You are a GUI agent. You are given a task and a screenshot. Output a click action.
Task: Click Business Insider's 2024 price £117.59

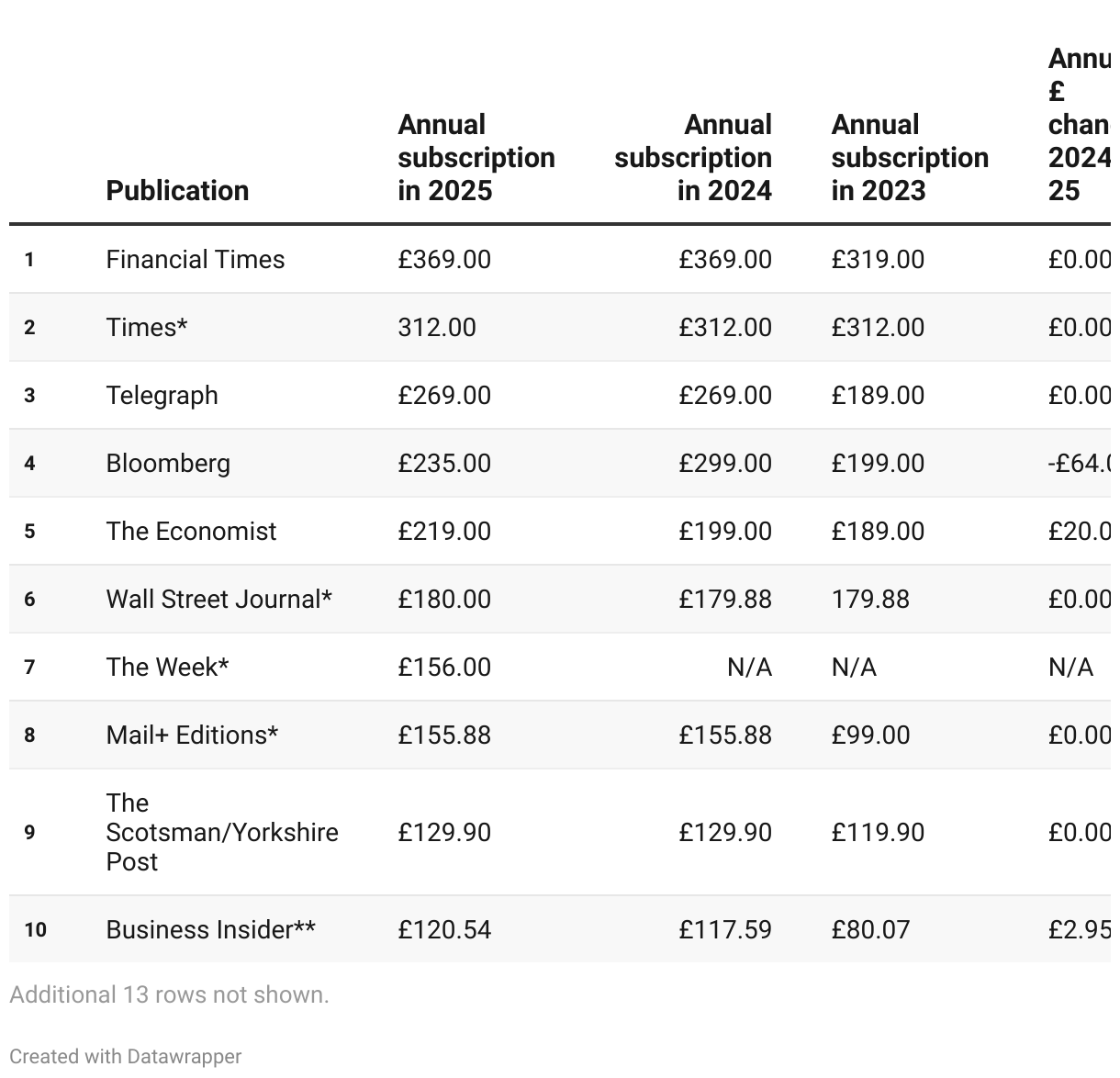[725, 929]
